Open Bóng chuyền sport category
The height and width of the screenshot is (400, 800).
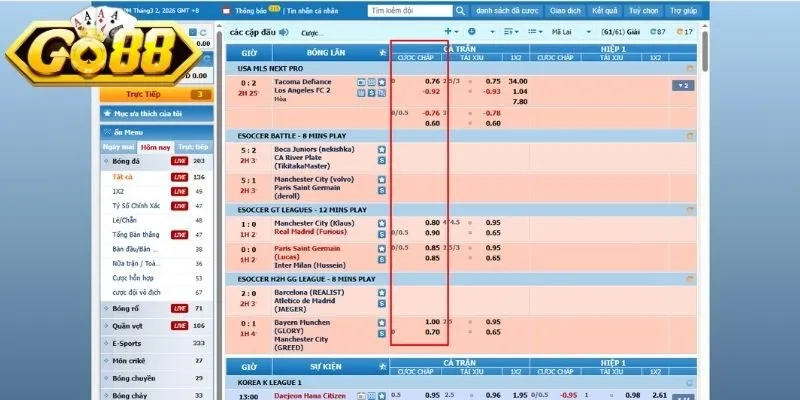[157, 378]
